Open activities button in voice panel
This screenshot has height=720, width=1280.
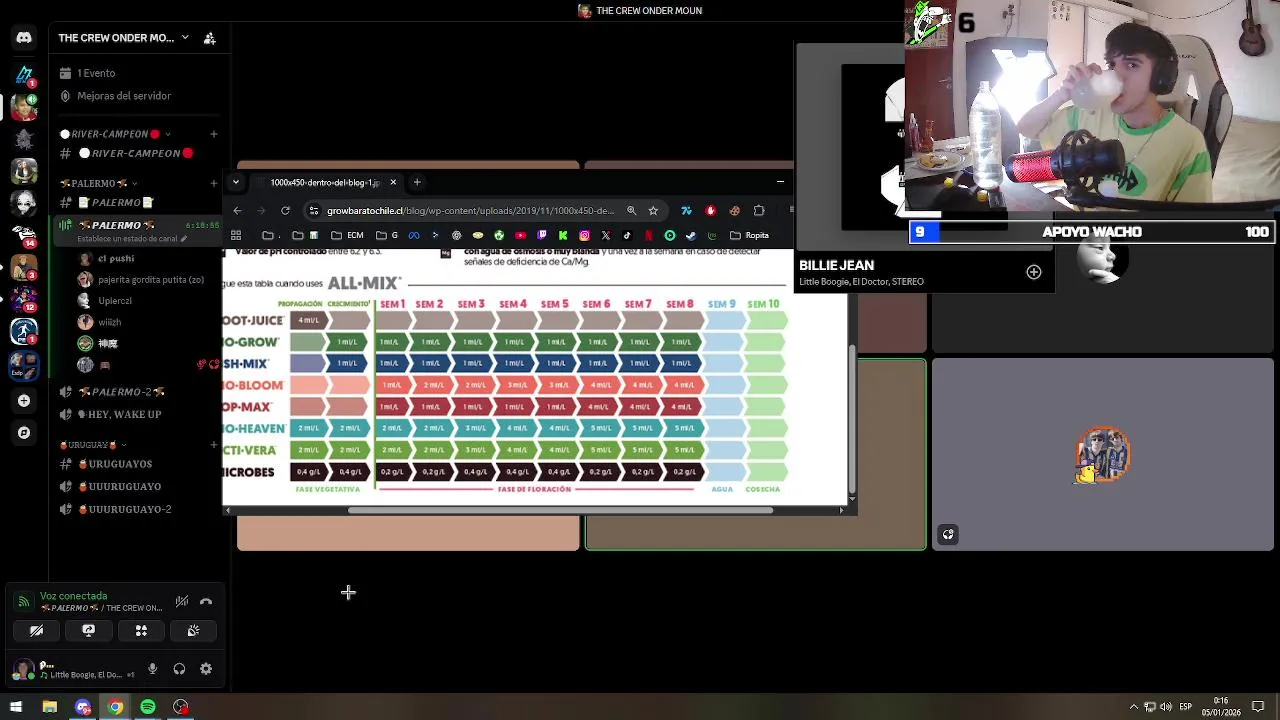141,631
